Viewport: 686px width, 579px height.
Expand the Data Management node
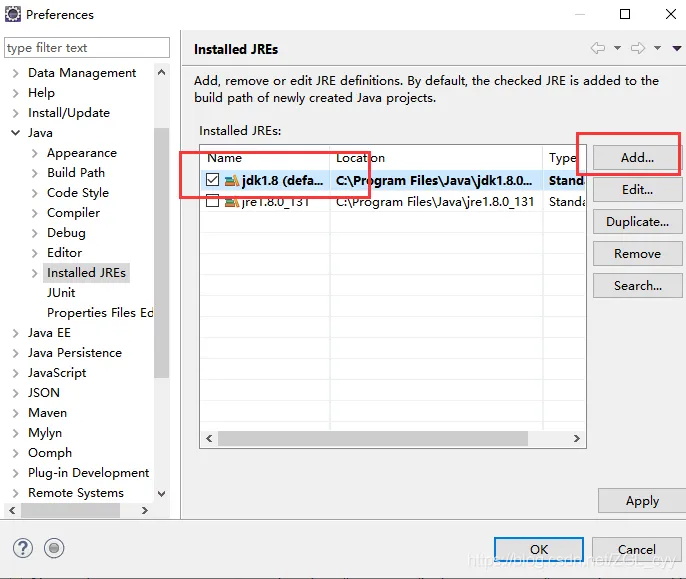(x=16, y=73)
